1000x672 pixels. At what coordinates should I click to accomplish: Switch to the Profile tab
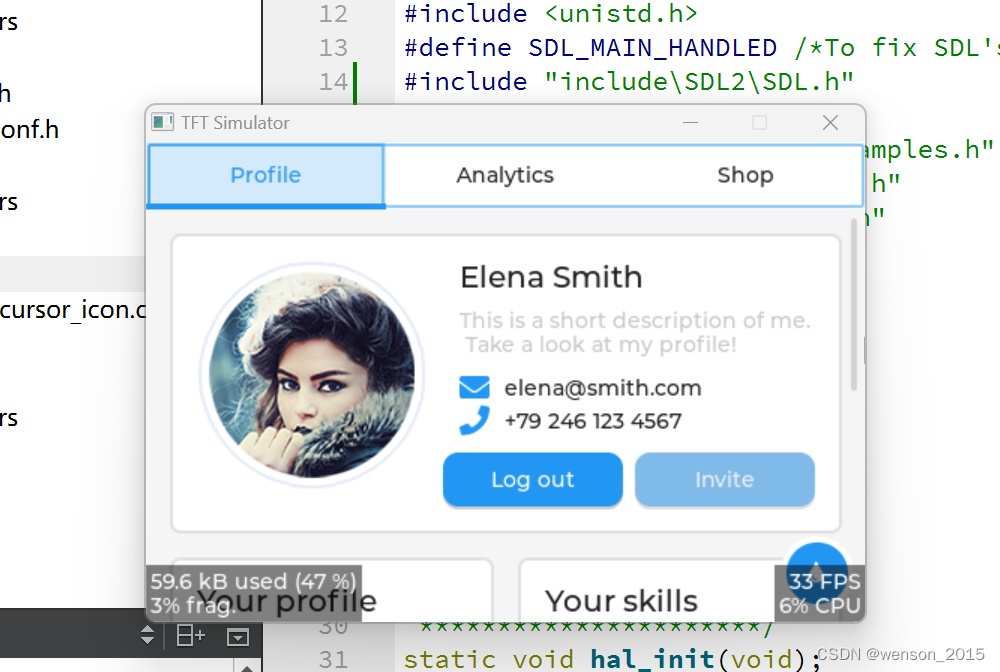[x=266, y=175]
